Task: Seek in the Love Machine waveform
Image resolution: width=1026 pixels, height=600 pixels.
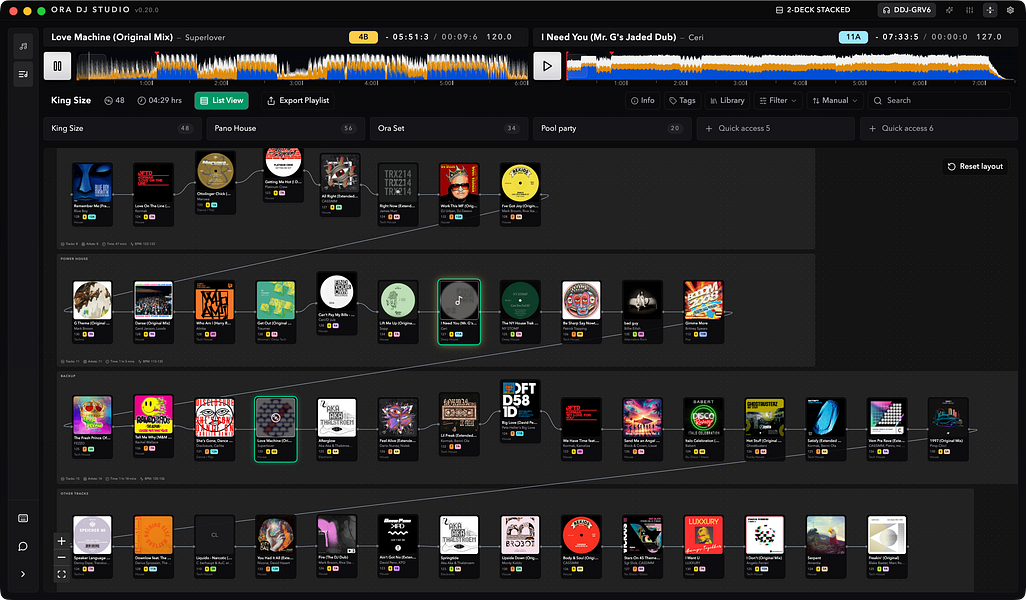Action: pos(302,67)
